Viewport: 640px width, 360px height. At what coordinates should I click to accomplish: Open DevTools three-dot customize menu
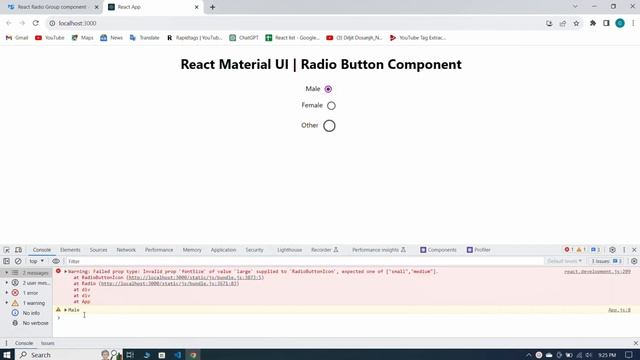pos(624,250)
